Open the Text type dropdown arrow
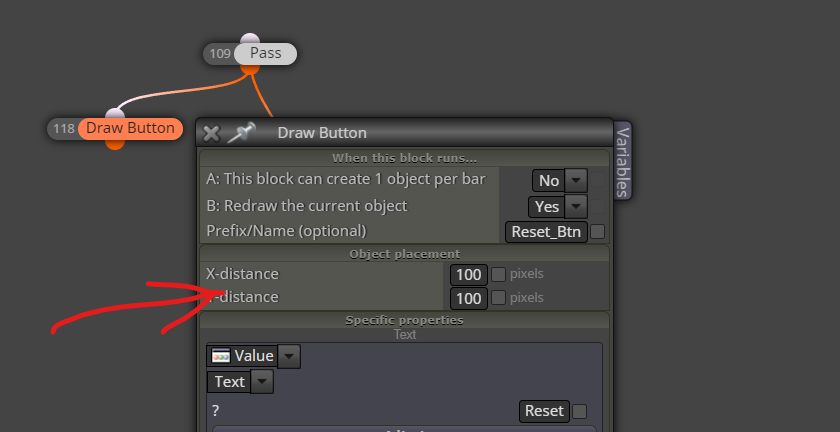The width and height of the screenshot is (840, 432). pos(262,382)
